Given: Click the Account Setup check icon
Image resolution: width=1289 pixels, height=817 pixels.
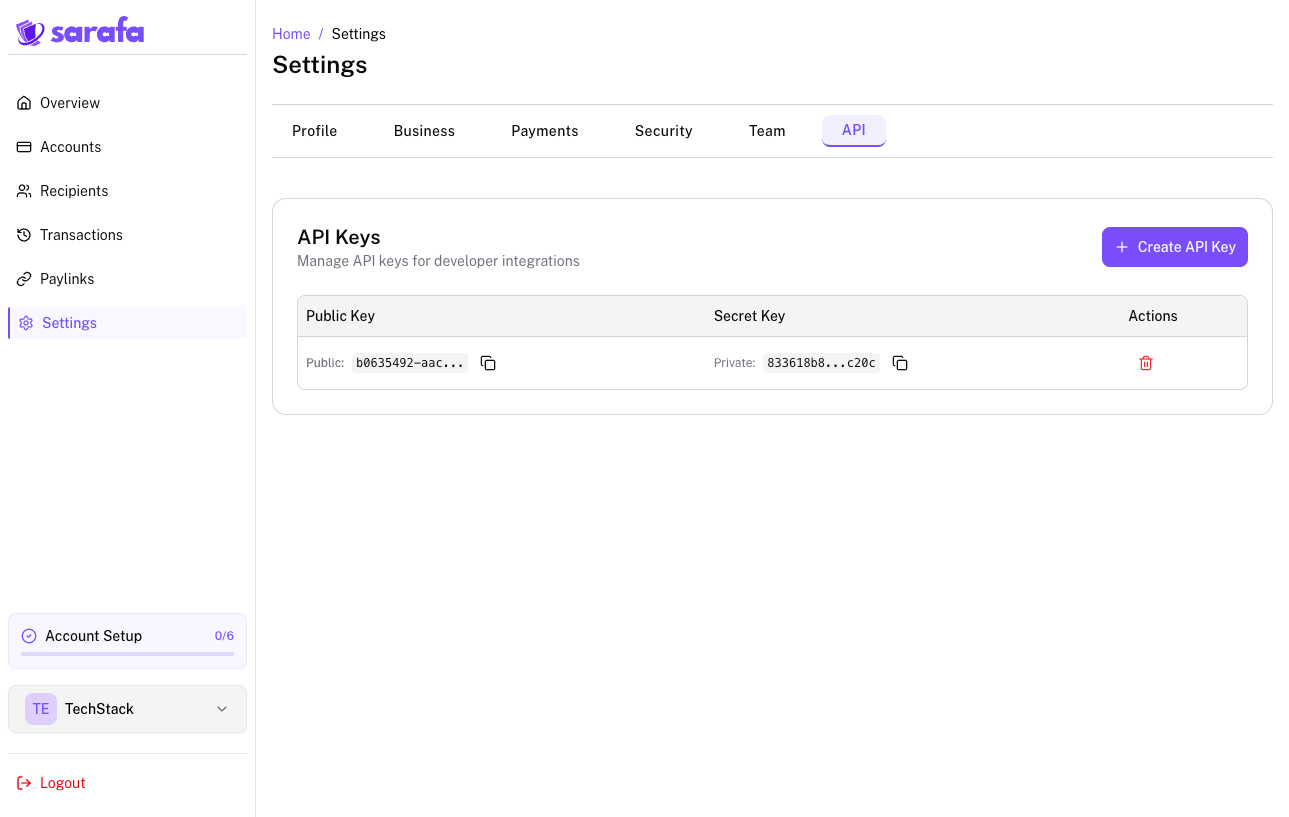Looking at the screenshot, I should click(x=29, y=636).
